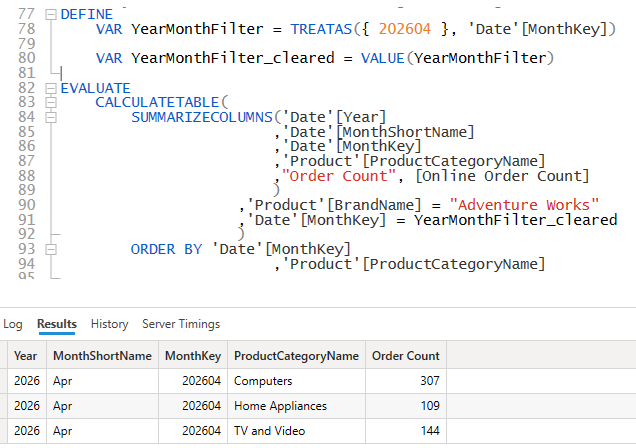This screenshot has width=636, height=448.
Task: Click the VALUE function in line 80
Action: (383, 58)
